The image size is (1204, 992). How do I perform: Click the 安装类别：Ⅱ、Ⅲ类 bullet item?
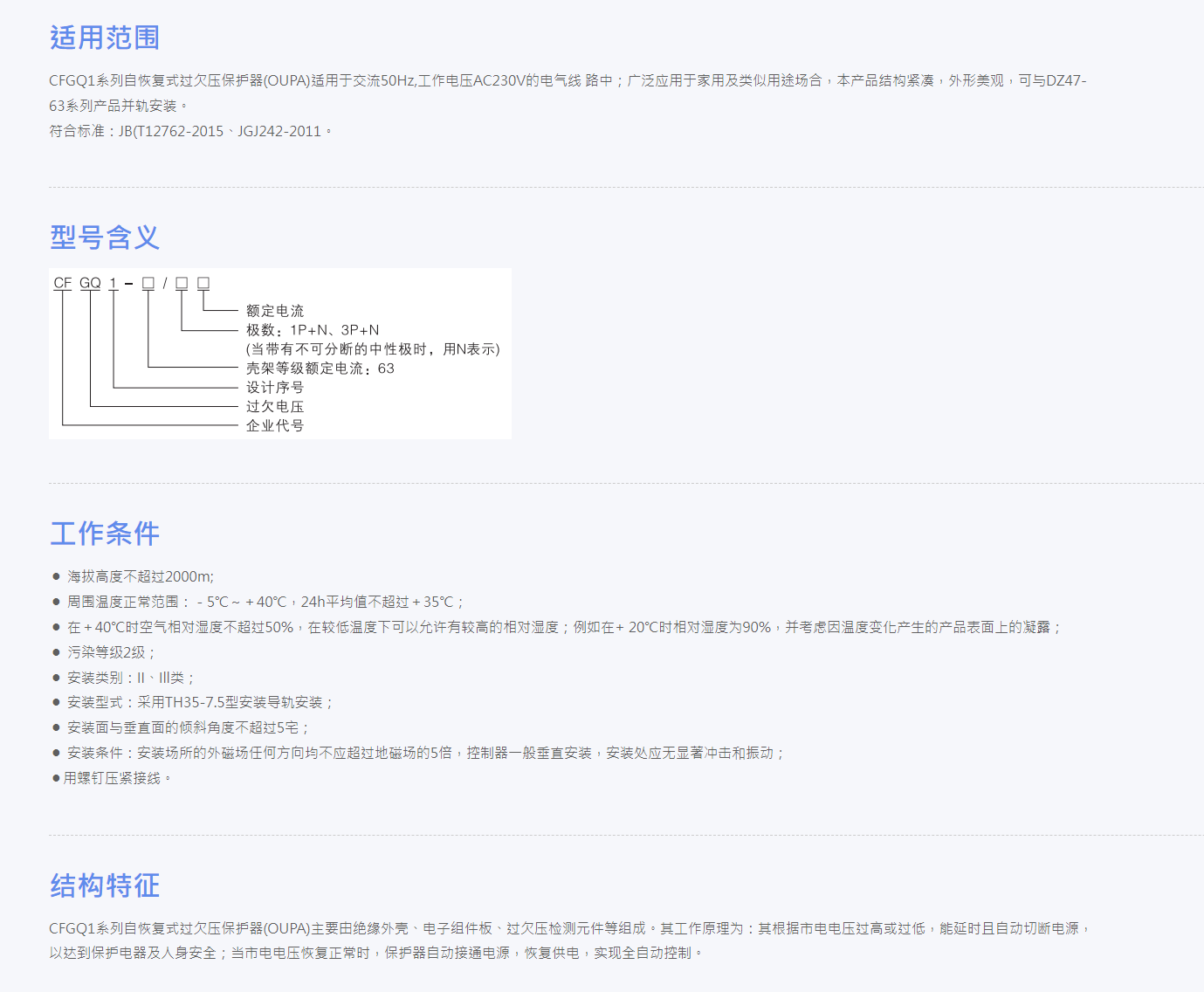[x=130, y=677]
